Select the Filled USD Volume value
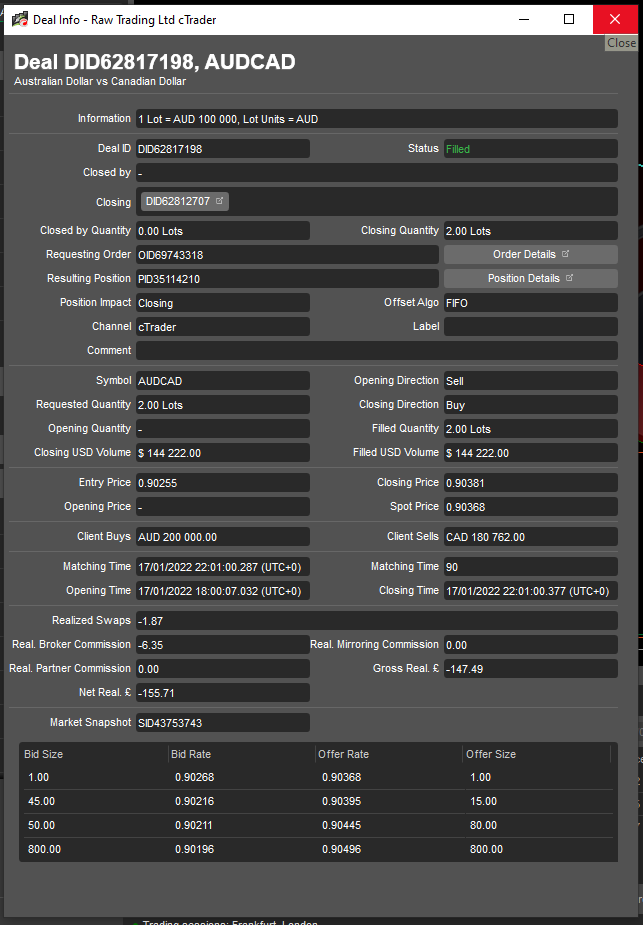The image size is (643, 925). pyautogui.click(x=530, y=452)
